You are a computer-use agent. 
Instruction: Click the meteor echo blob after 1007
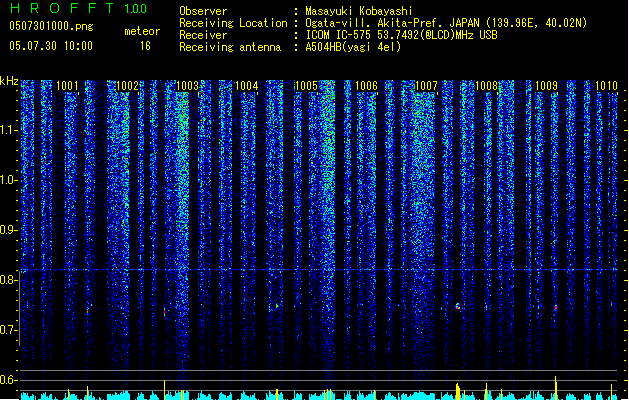(x=457, y=306)
